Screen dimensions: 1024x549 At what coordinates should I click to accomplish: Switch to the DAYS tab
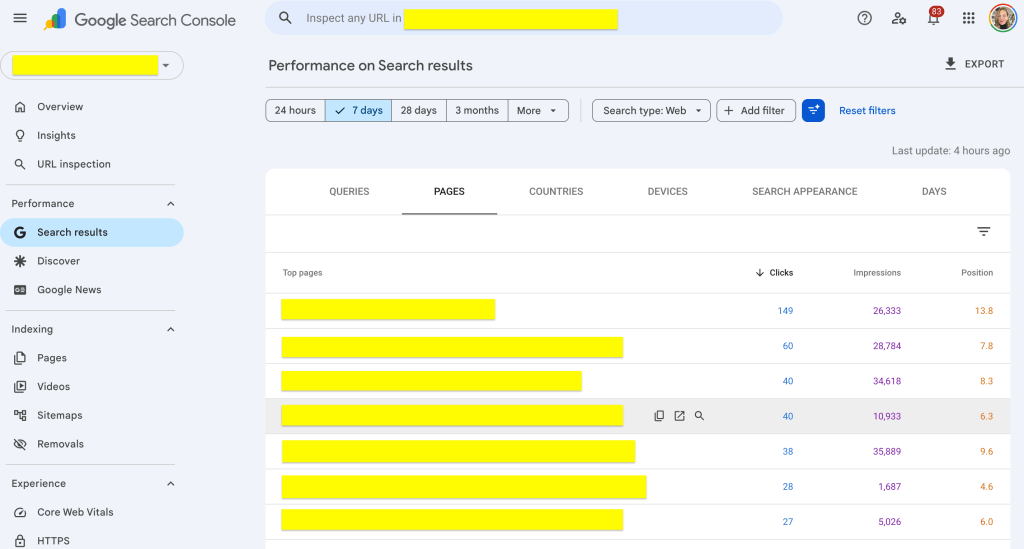pos(934,191)
